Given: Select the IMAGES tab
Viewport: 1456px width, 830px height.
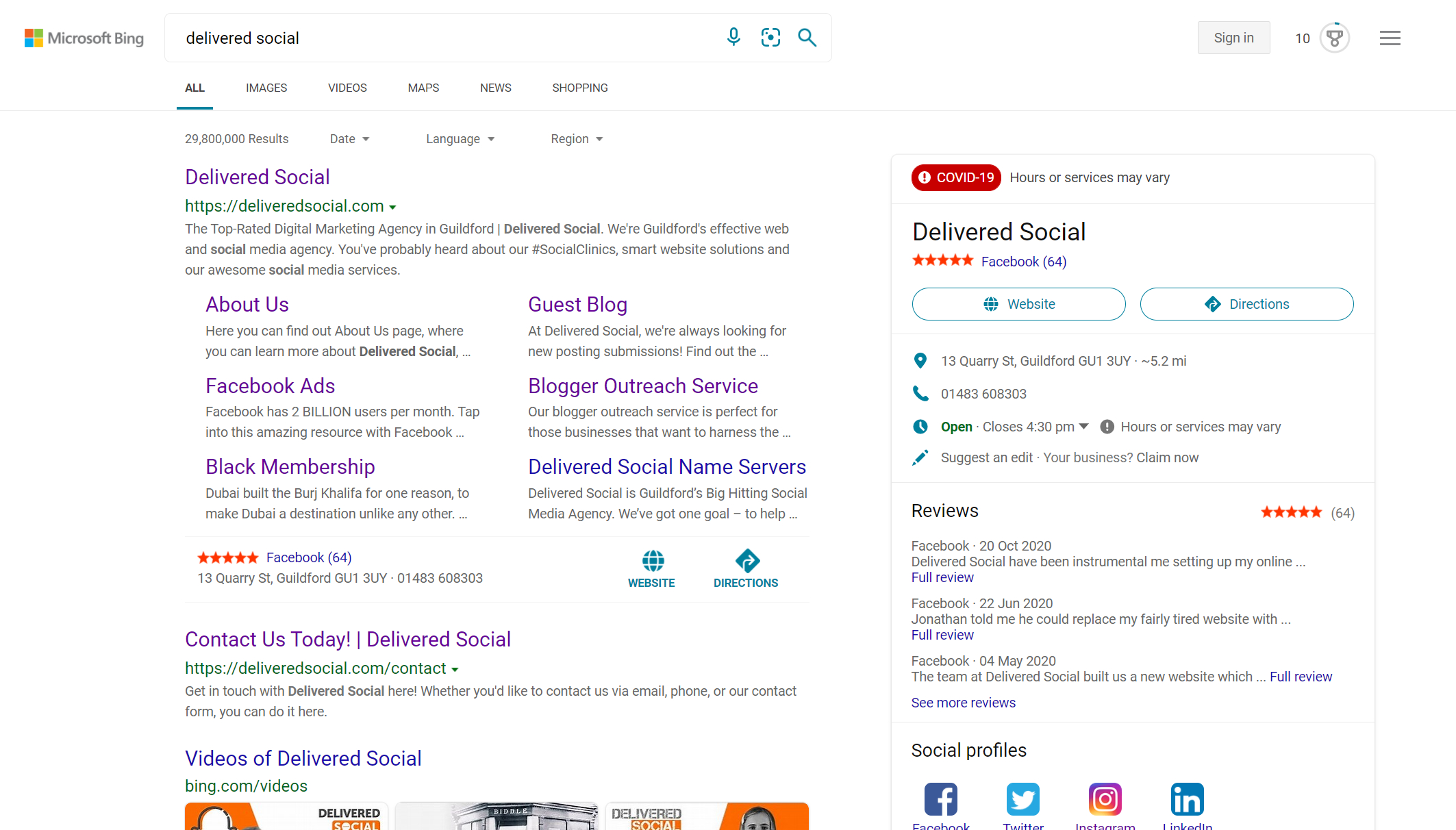Looking at the screenshot, I should click(266, 88).
